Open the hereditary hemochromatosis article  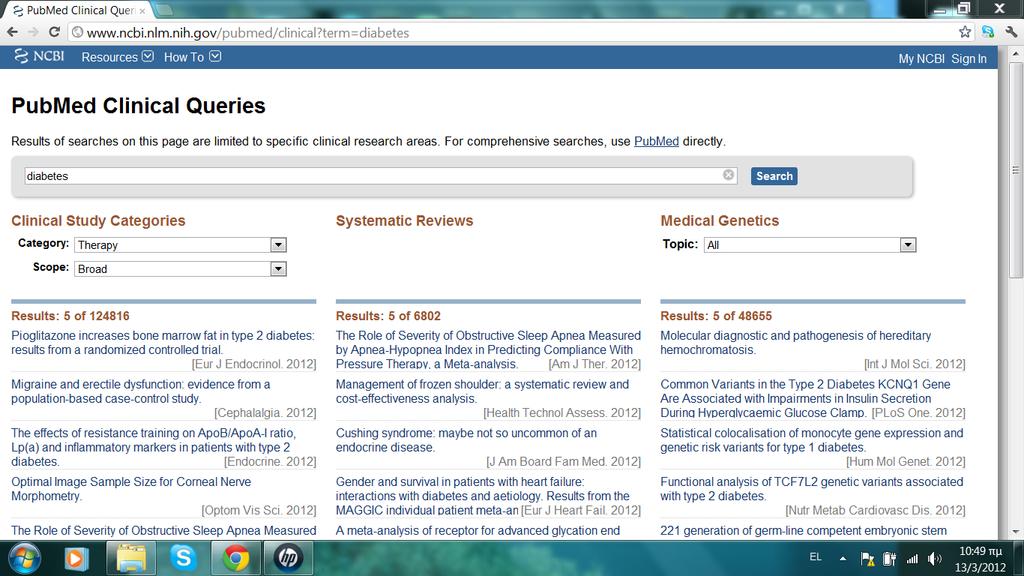click(795, 343)
